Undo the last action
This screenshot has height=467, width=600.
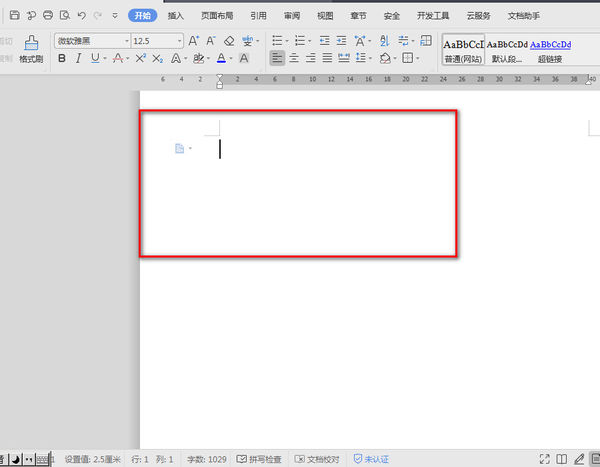coord(82,15)
